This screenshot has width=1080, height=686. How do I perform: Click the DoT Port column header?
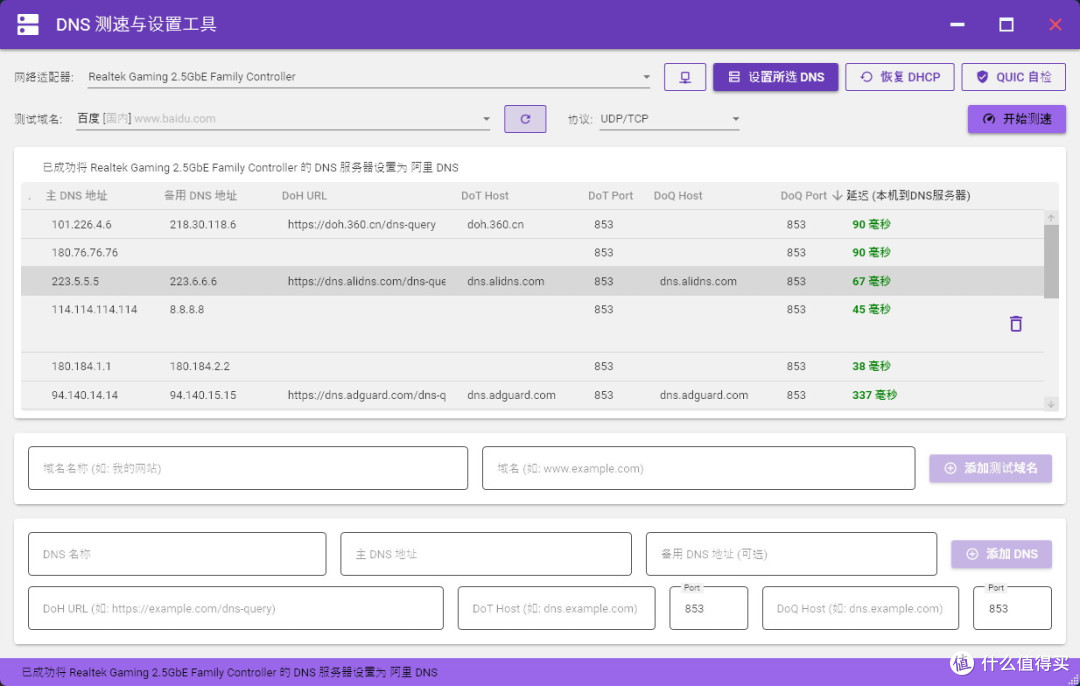pos(610,196)
